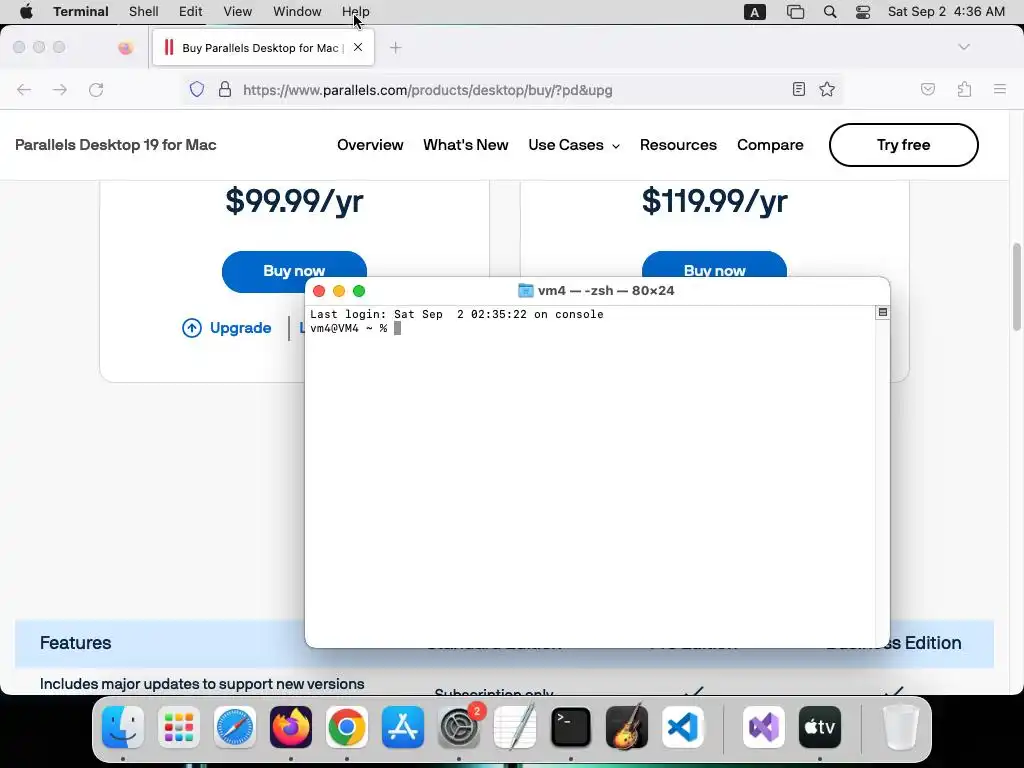Open Firefox from the Dock
Image resolution: width=1024 pixels, height=768 pixels.
(291, 727)
